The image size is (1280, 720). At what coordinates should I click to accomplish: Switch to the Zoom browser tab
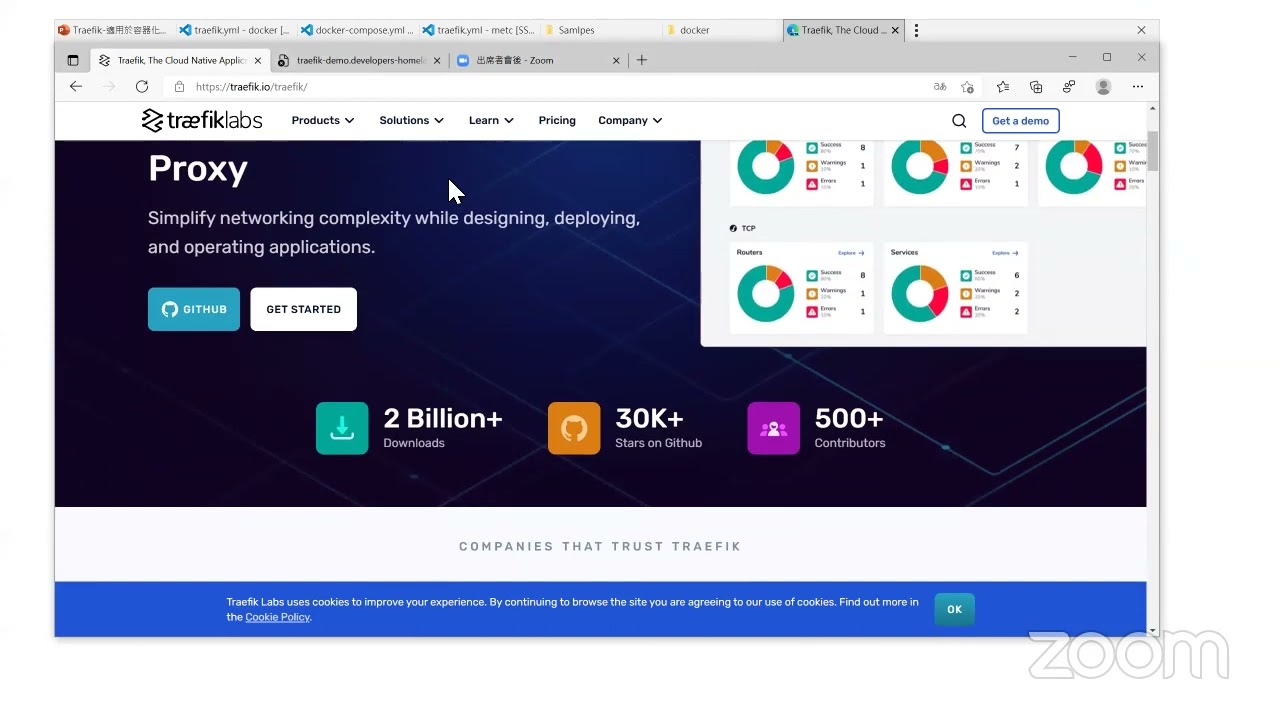click(538, 60)
